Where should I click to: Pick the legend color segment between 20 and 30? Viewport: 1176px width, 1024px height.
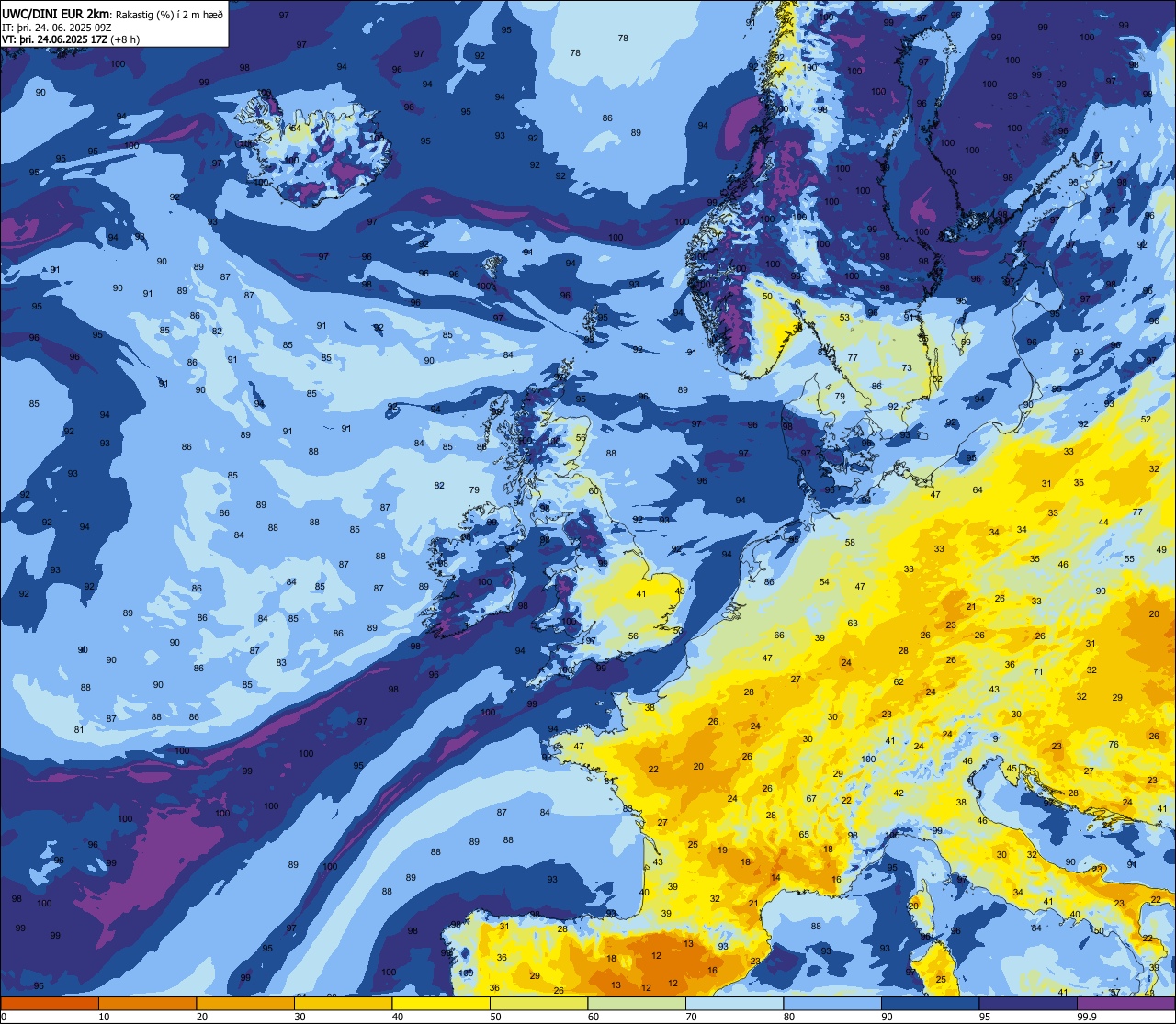[x=245, y=1004]
